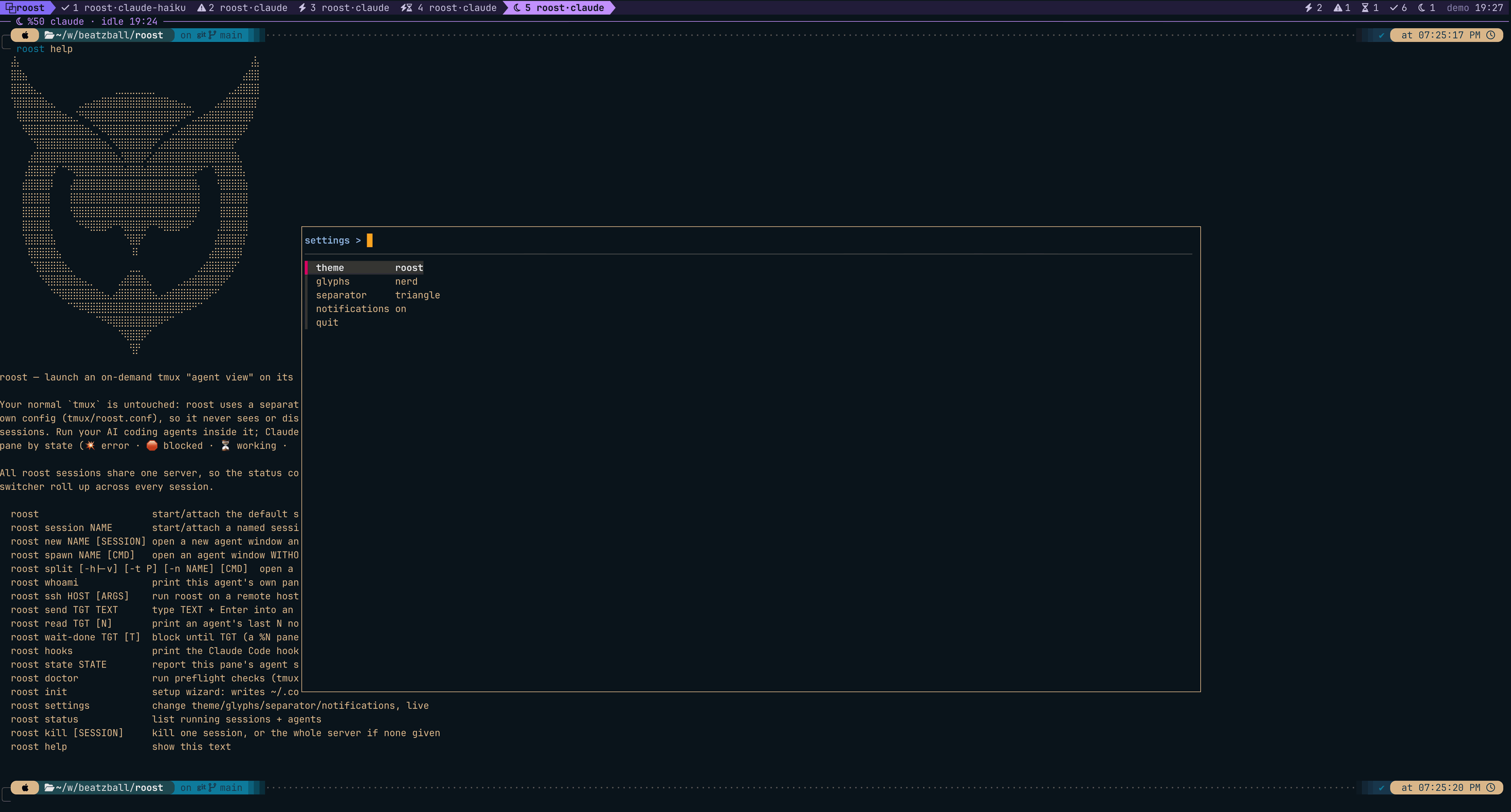The image size is (1511, 812).
Task: Click the warning triangle count icon showing 1
Action: coord(1337,8)
